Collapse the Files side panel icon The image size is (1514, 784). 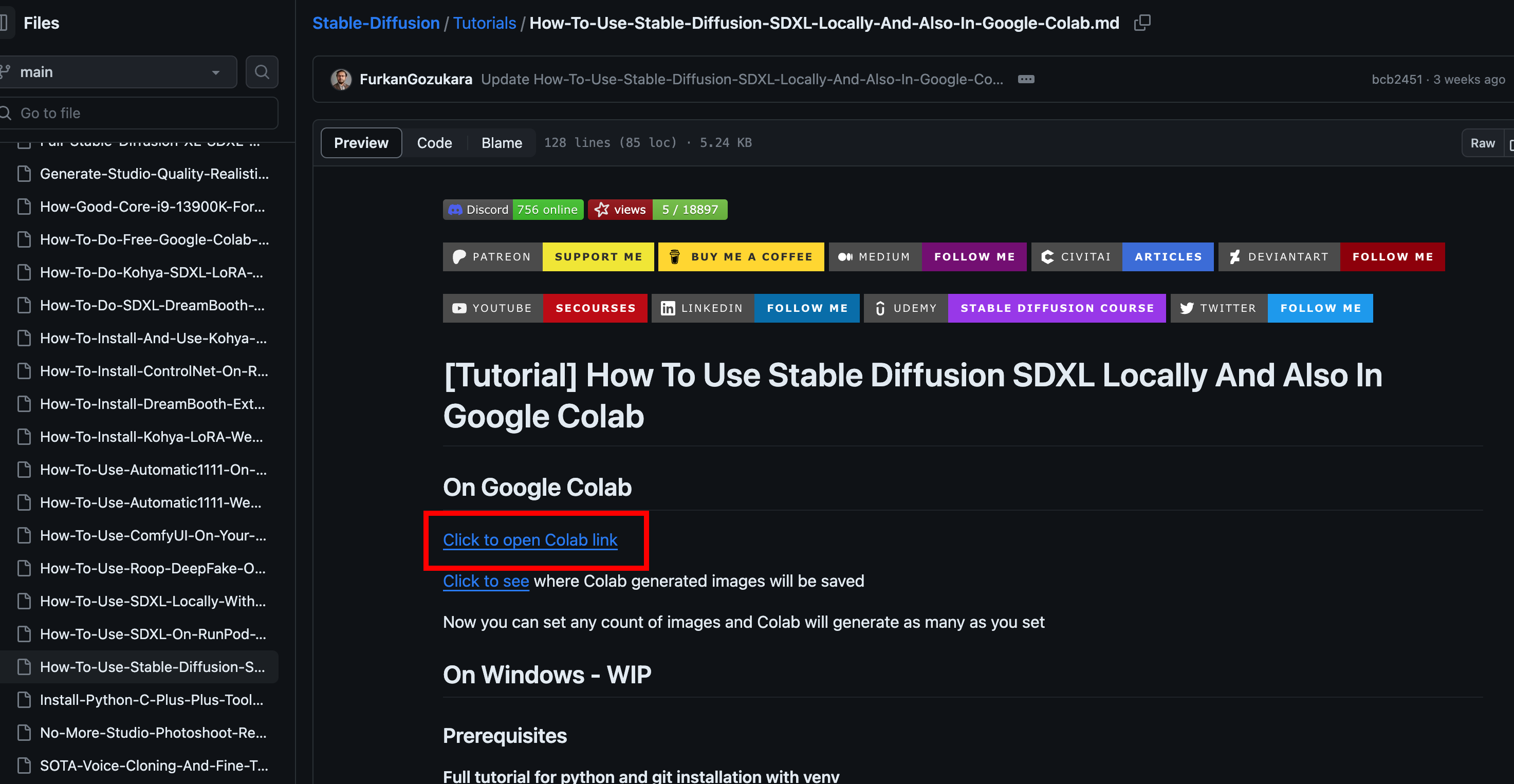pyautogui.click(x=5, y=23)
